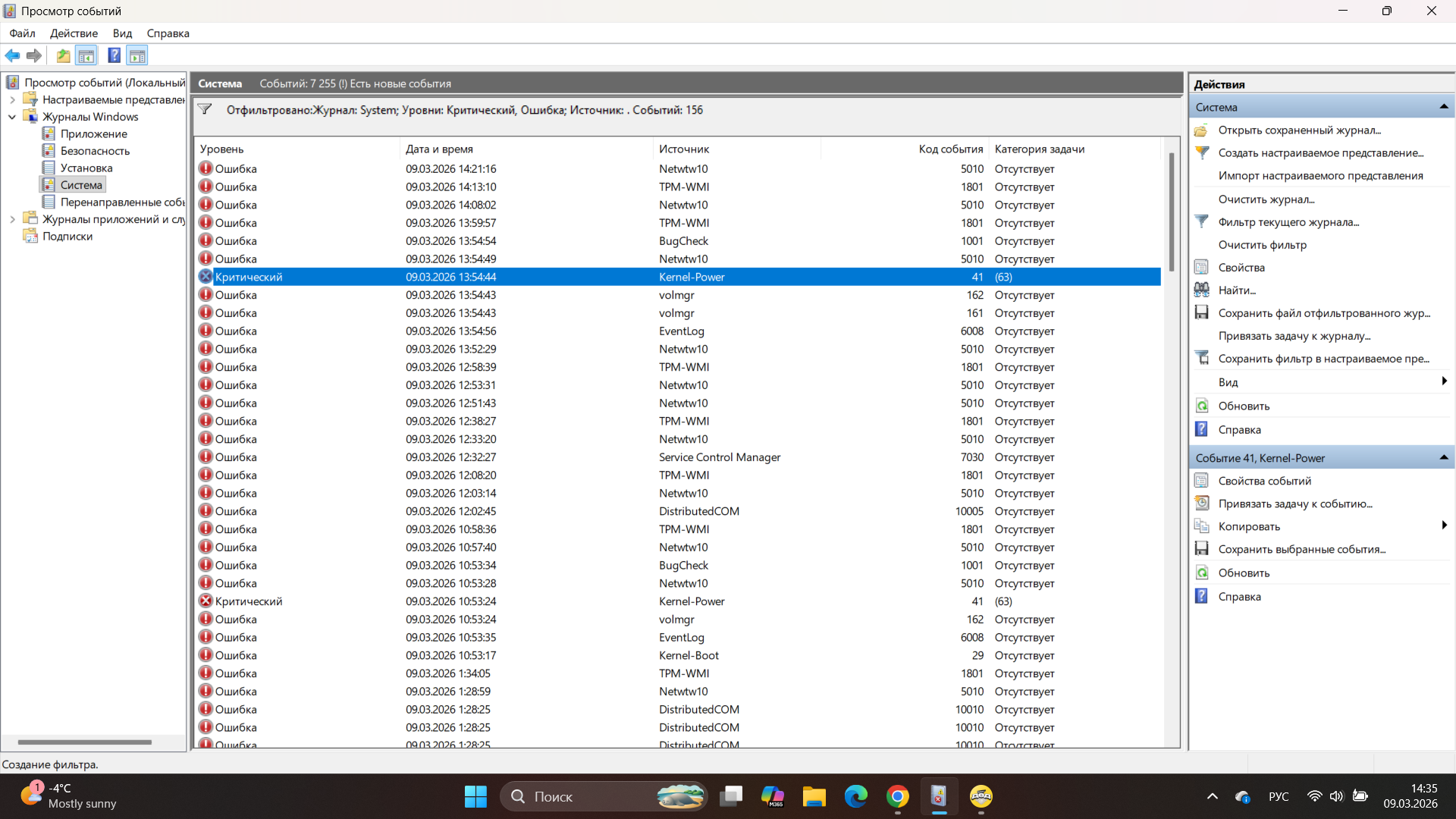Image resolution: width=1456 pixels, height=819 pixels.
Task: Expand the Вид submenu arrow
Action: [1444, 381]
